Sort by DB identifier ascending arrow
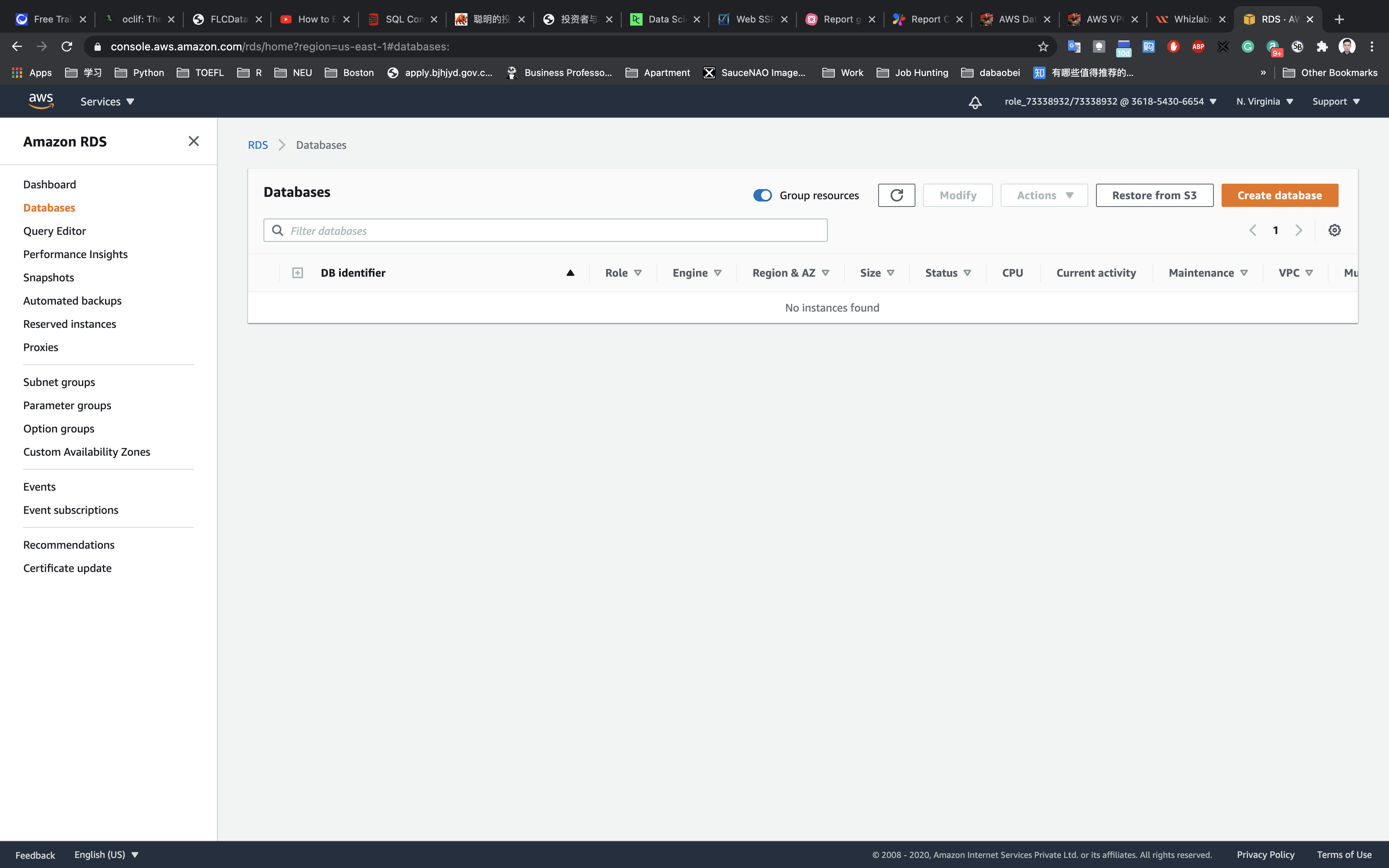This screenshot has width=1389, height=868. click(570, 273)
